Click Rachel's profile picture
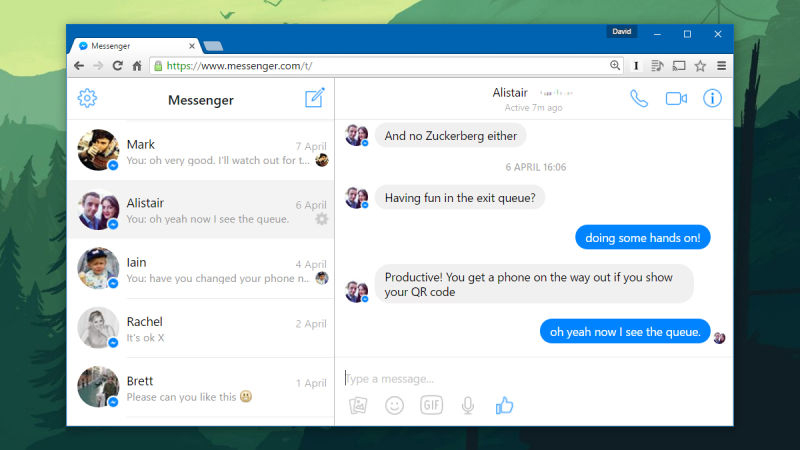 coord(98,328)
